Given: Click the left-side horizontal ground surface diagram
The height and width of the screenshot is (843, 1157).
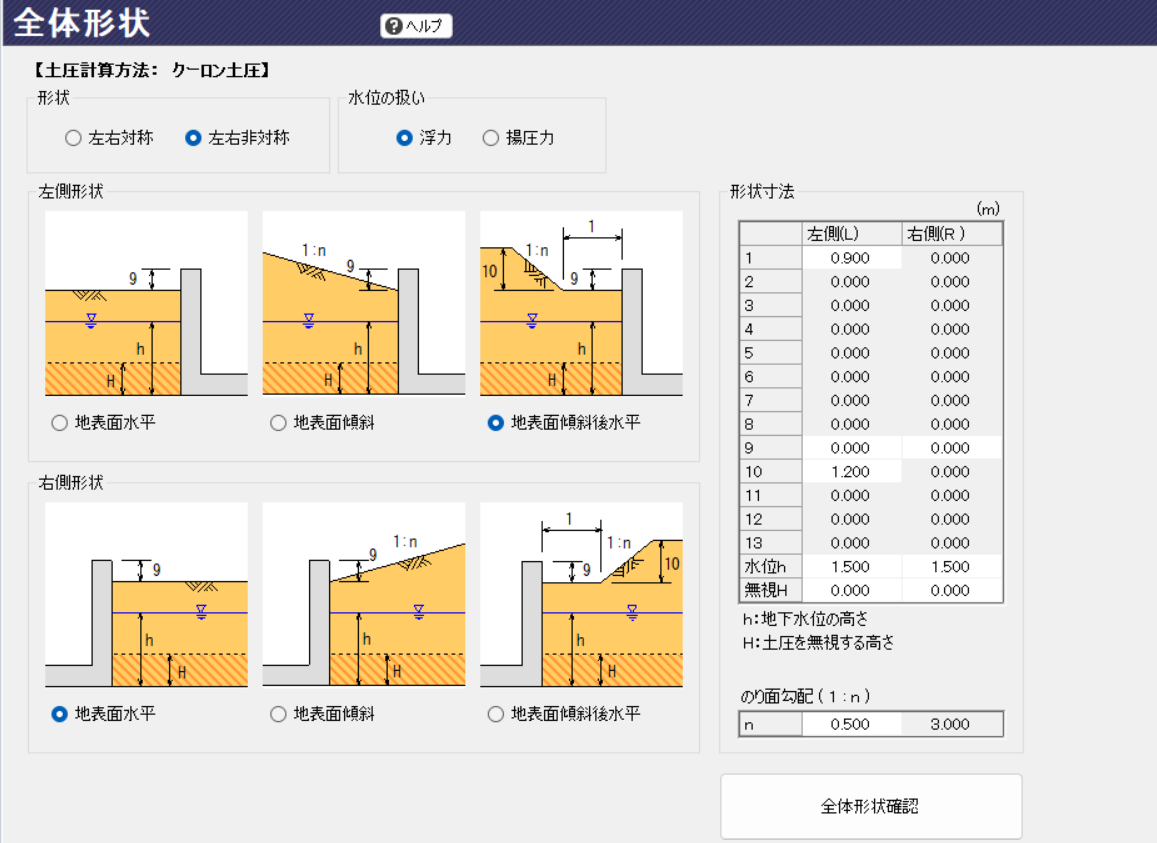Looking at the screenshot, I should (146, 304).
